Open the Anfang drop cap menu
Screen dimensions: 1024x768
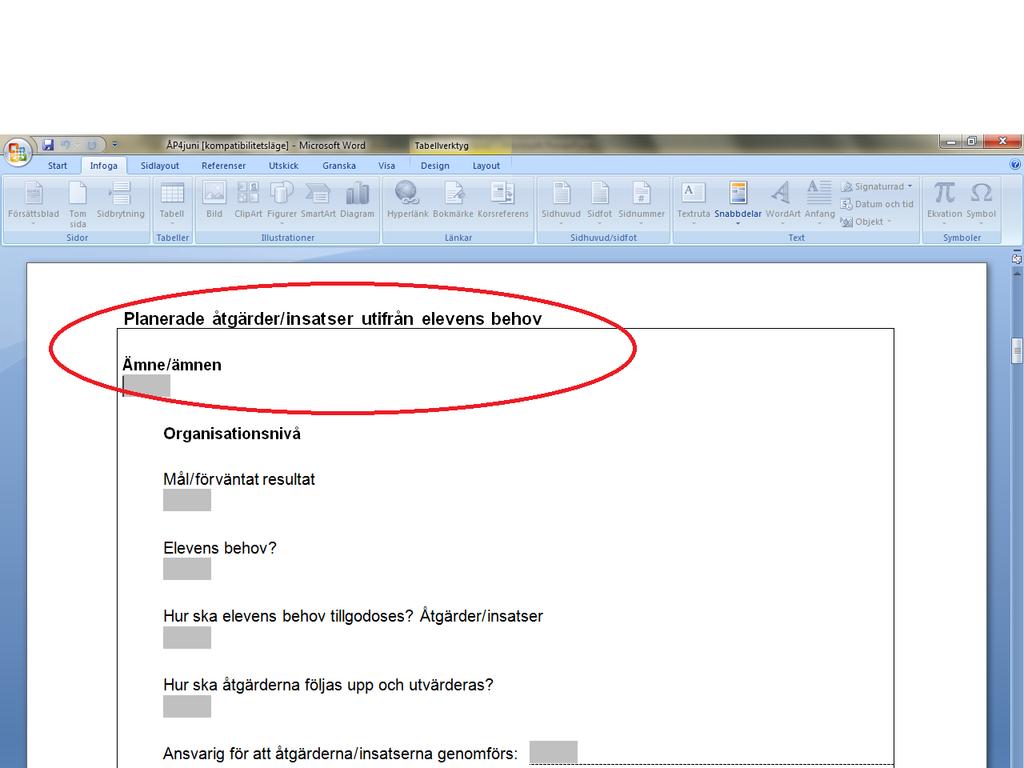pyautogui.click(x=820, y=202)
